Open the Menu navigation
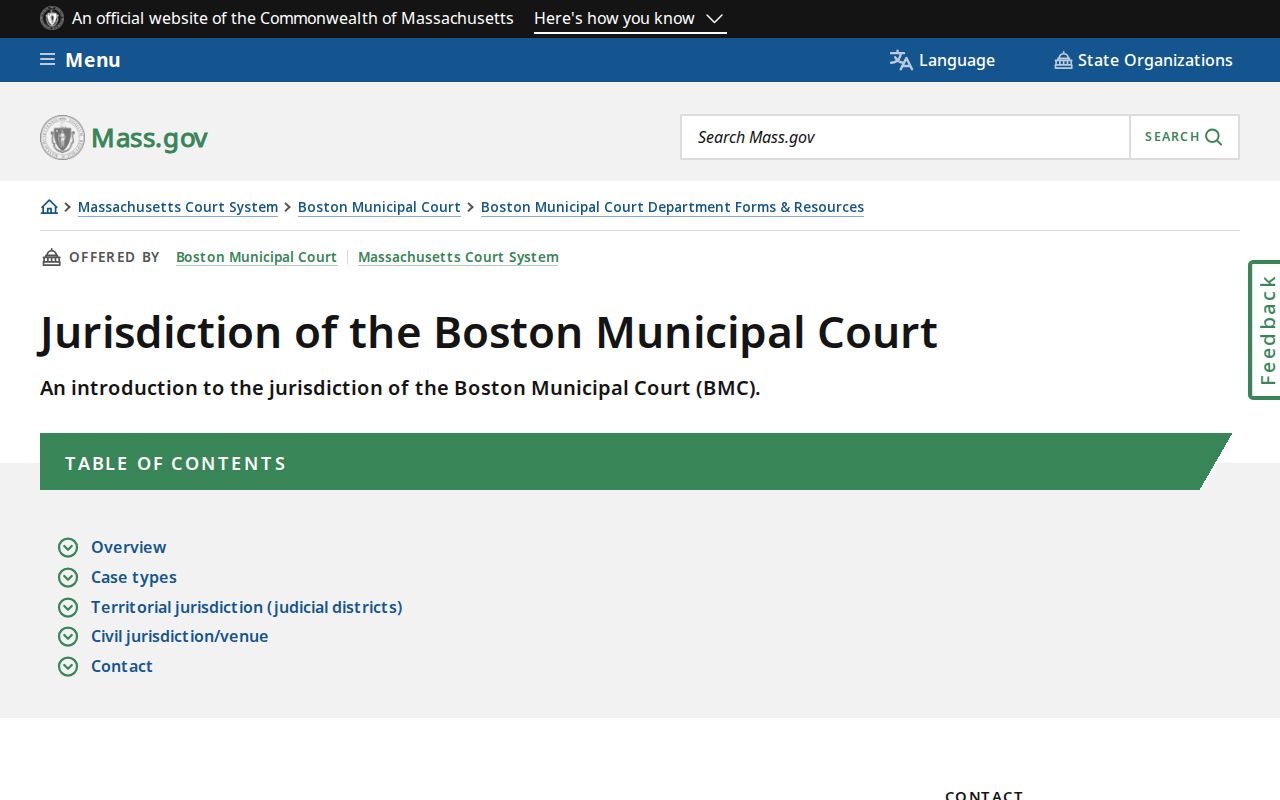 click(80, 60)
